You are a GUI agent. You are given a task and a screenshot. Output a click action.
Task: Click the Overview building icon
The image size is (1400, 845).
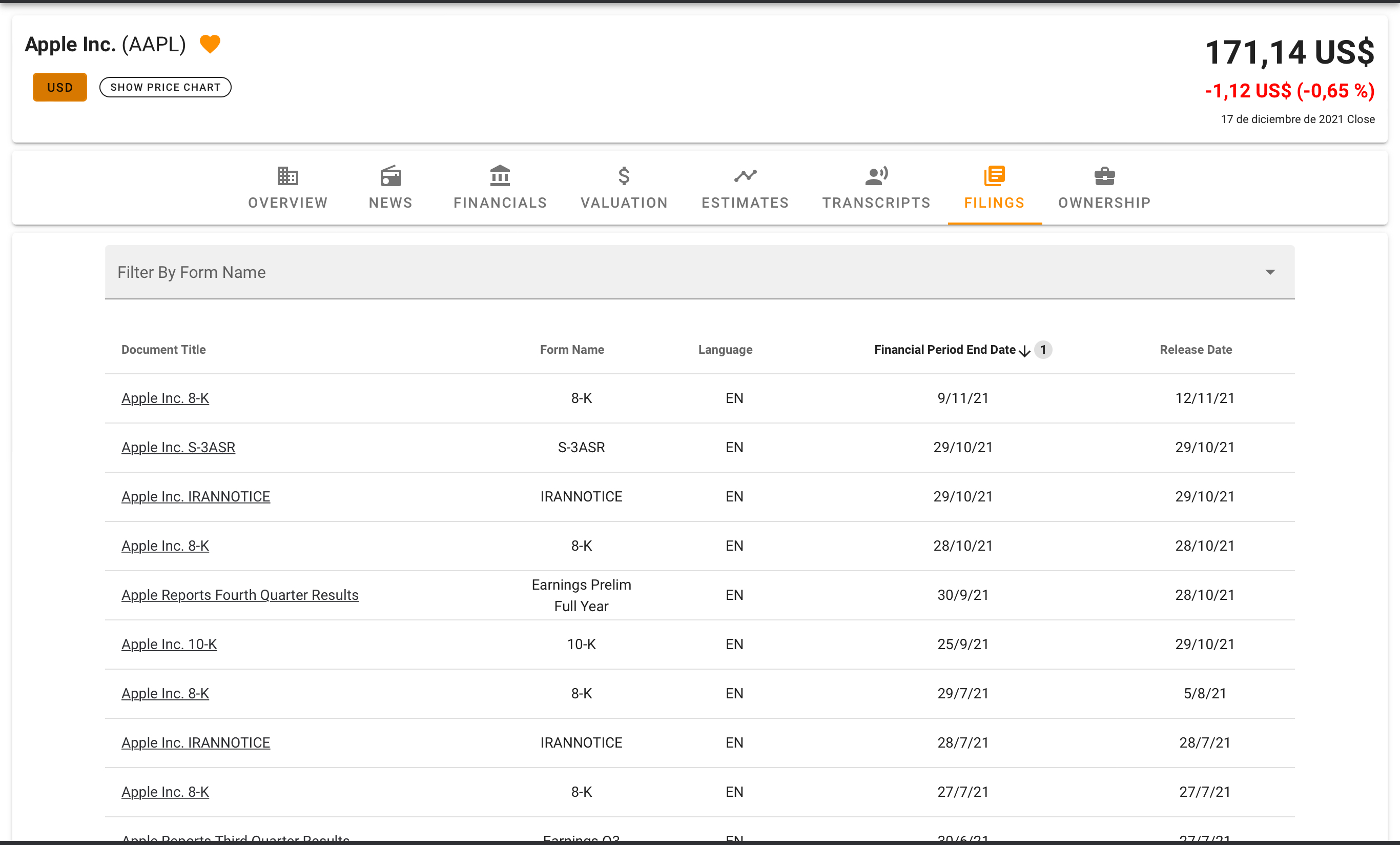[287, 176]
